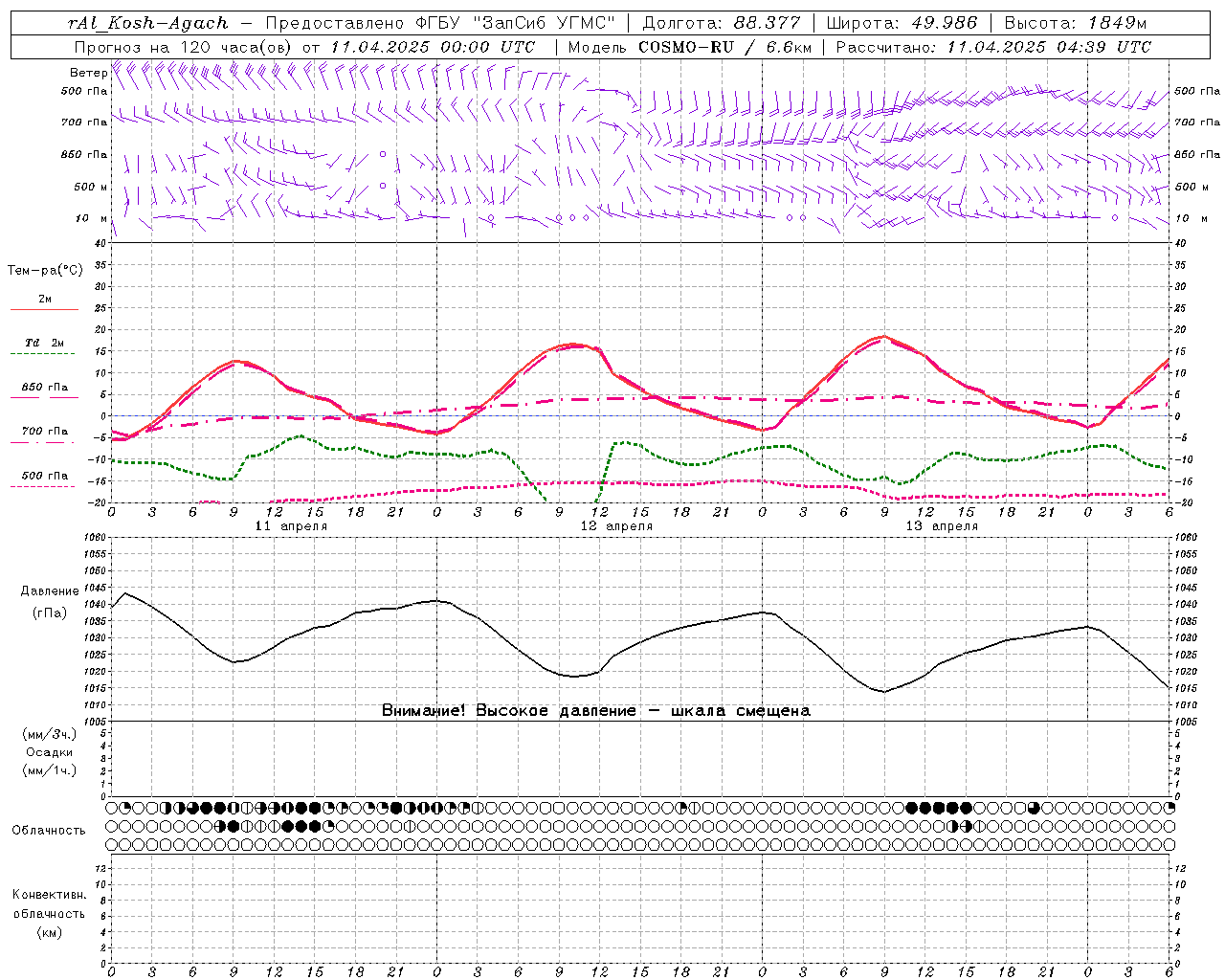Click the (мм/3ч.) precipitation unit label
The width and height of the screenshot is (1225, 980).
coord(50,734)
